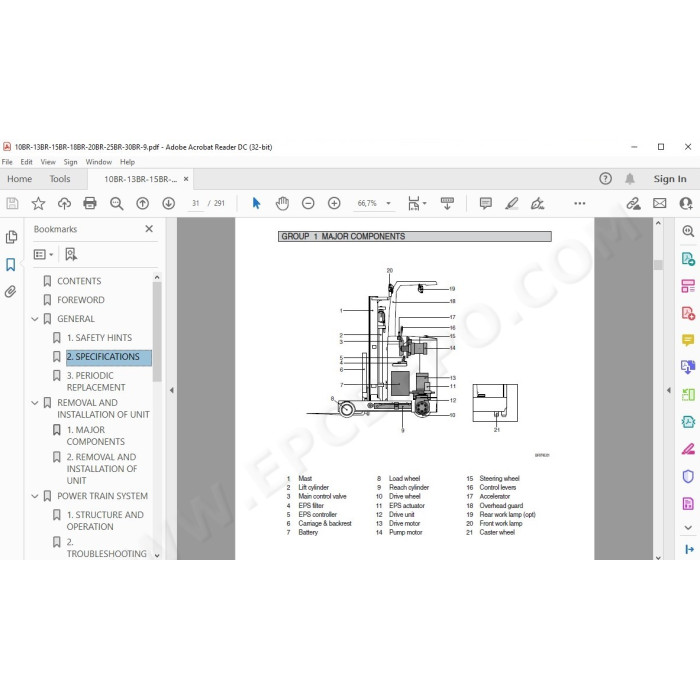Close the Bookmarks panel
Viewport: 700px width, 700px height.
click(149, 229)
